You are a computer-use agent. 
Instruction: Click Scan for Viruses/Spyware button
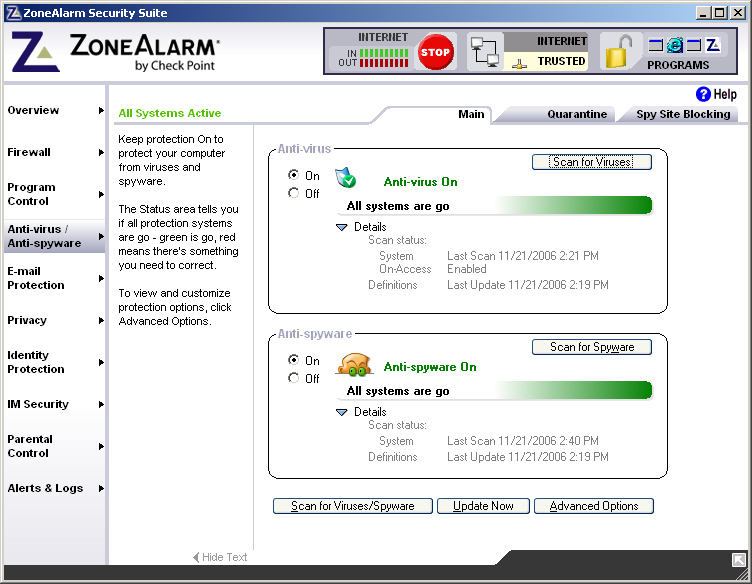click(x=352, y=506)
